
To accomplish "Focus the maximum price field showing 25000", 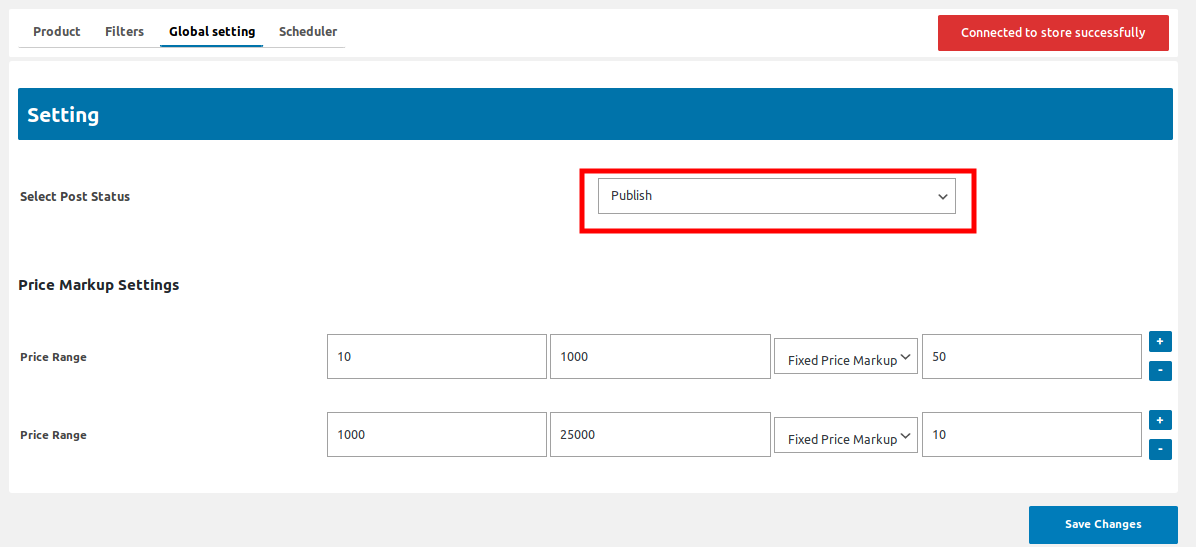I will 659,435.
